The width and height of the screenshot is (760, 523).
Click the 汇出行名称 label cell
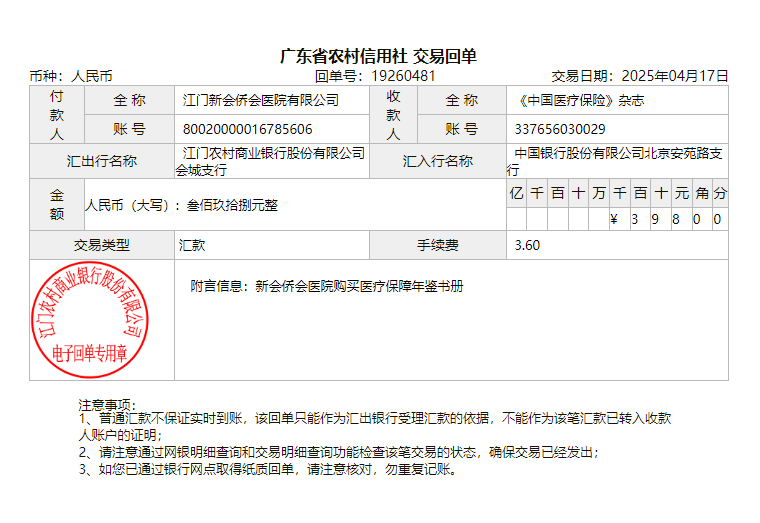[102, 161]
